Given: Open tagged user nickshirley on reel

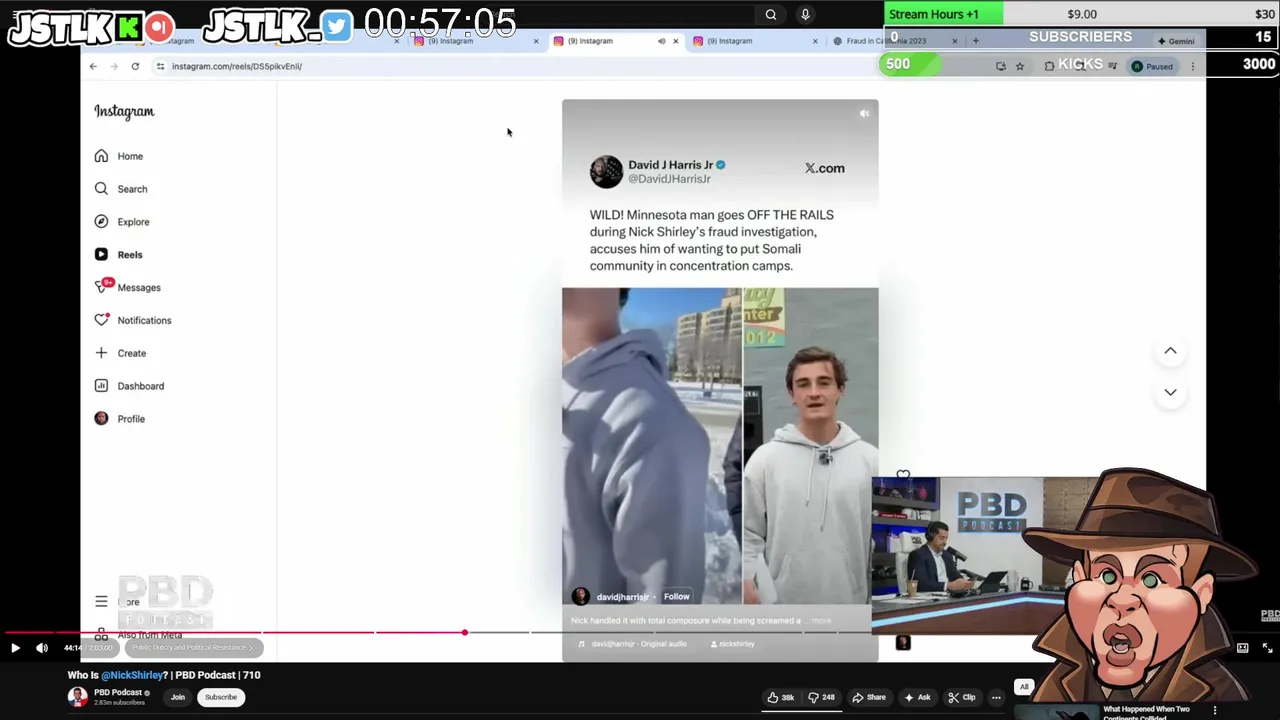Looking at the screenshot, I should (733, 644).
